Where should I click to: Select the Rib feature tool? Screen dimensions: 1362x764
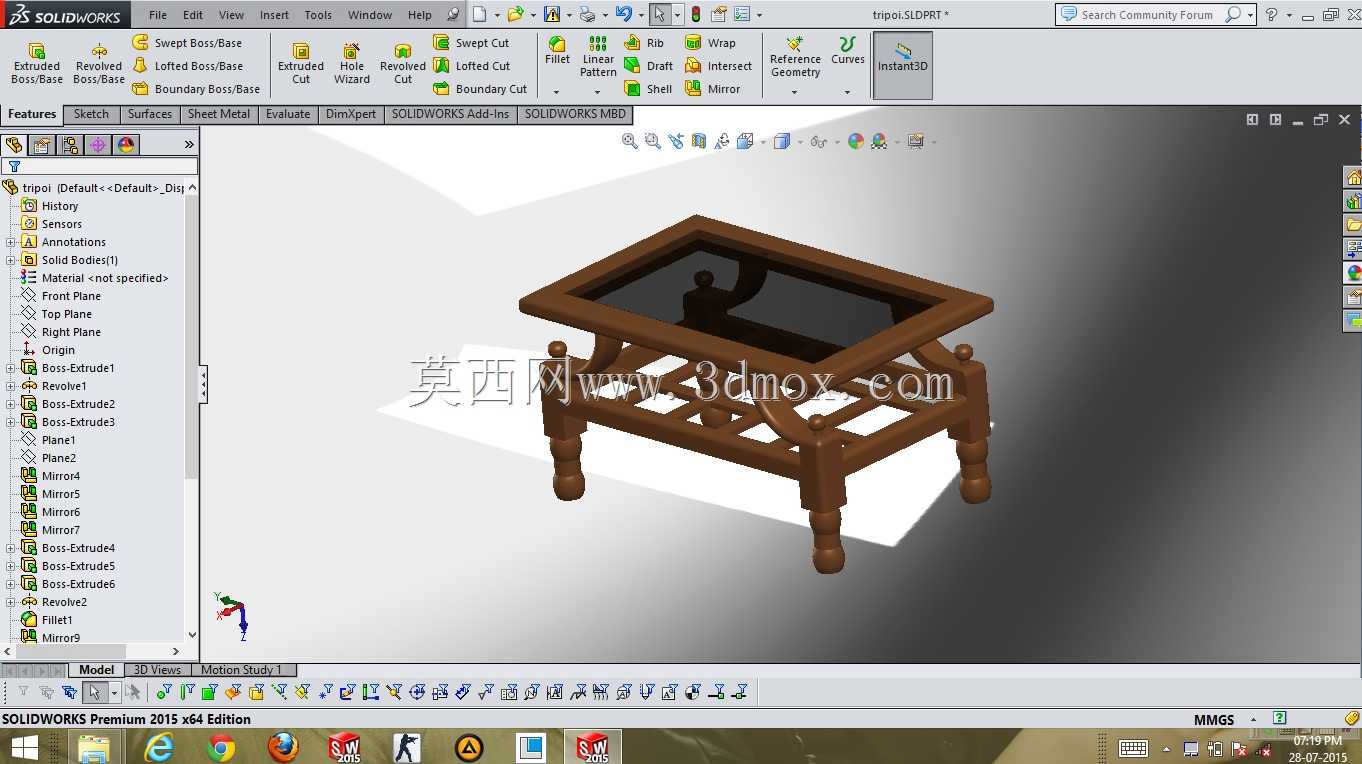coord(644,43)
